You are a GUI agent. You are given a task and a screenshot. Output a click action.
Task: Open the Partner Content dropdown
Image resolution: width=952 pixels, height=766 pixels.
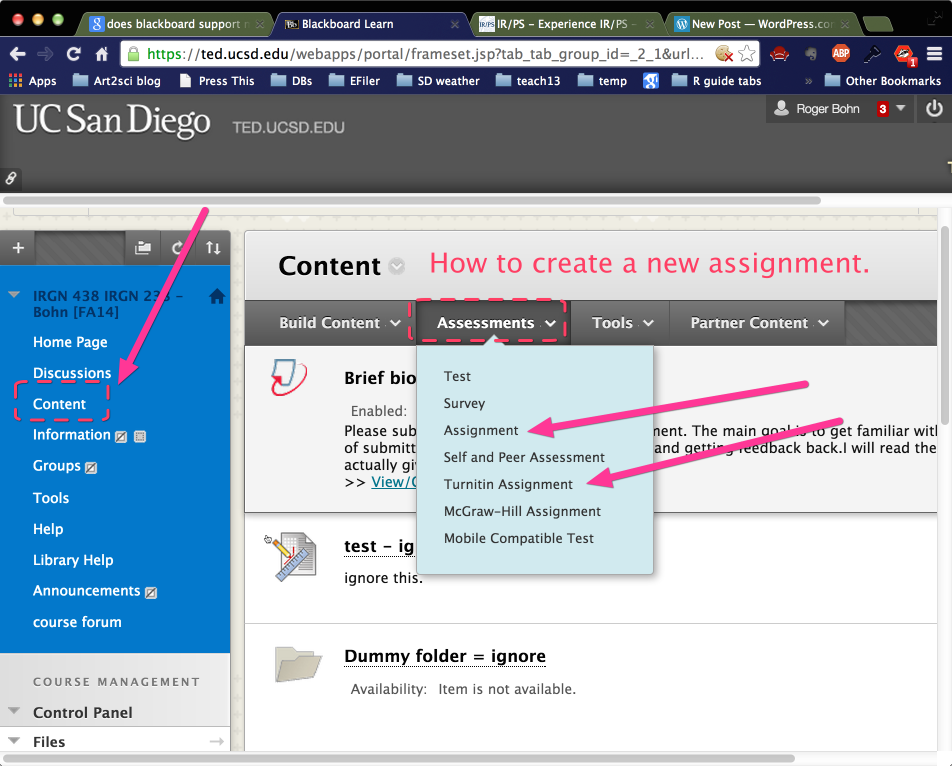pos(759,323)
